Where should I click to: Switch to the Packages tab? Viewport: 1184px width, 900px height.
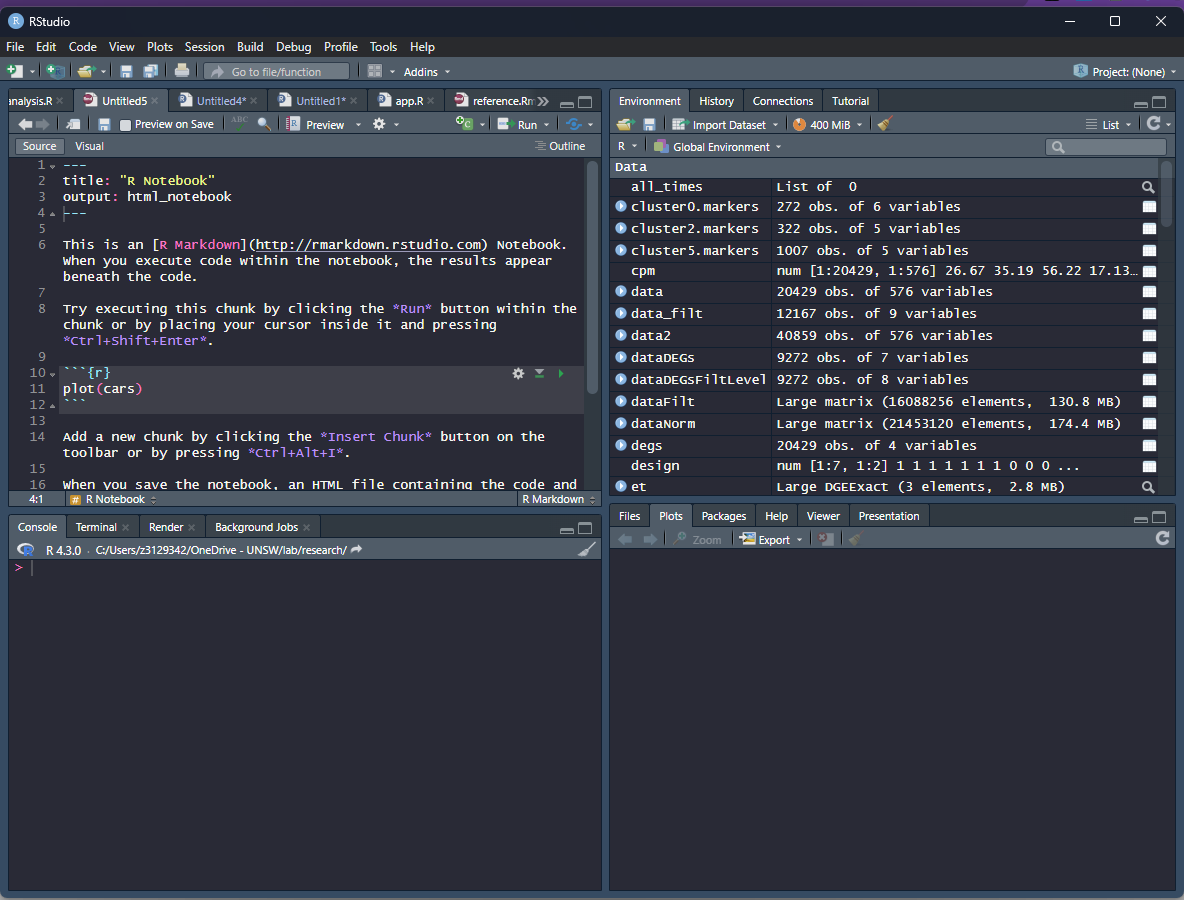[723, 515]
